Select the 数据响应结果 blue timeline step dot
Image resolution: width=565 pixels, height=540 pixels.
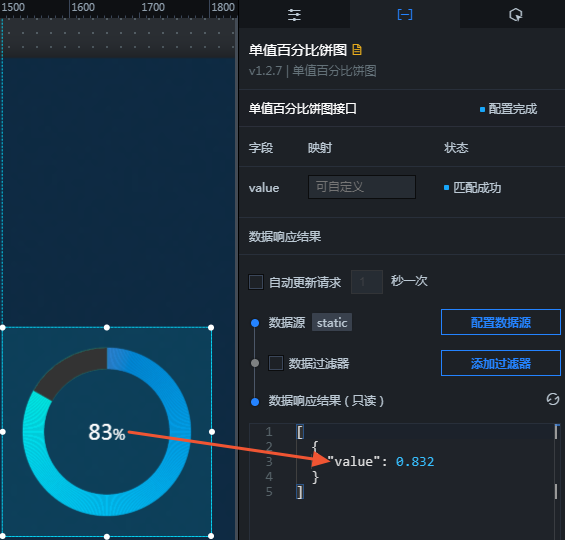(x=255, y=402)
